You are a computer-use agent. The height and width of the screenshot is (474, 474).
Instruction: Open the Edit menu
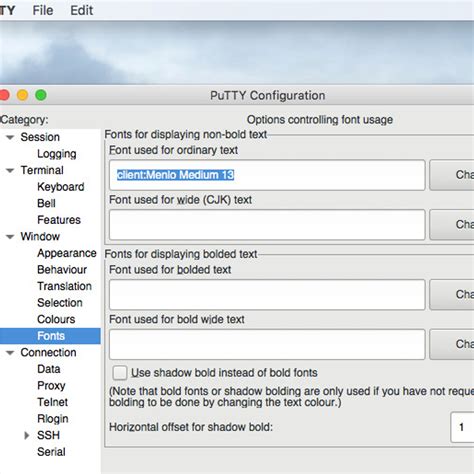[x=81, y=10]
